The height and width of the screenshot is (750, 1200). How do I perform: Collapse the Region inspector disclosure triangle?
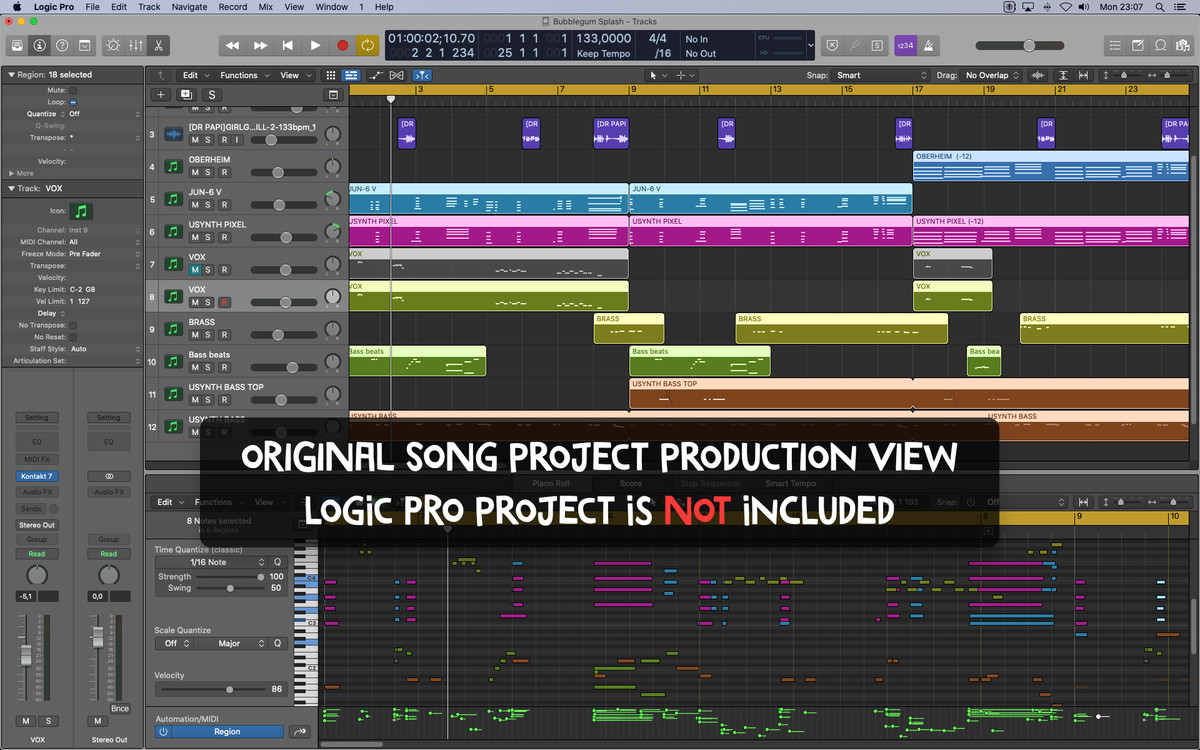pos(11,74)
